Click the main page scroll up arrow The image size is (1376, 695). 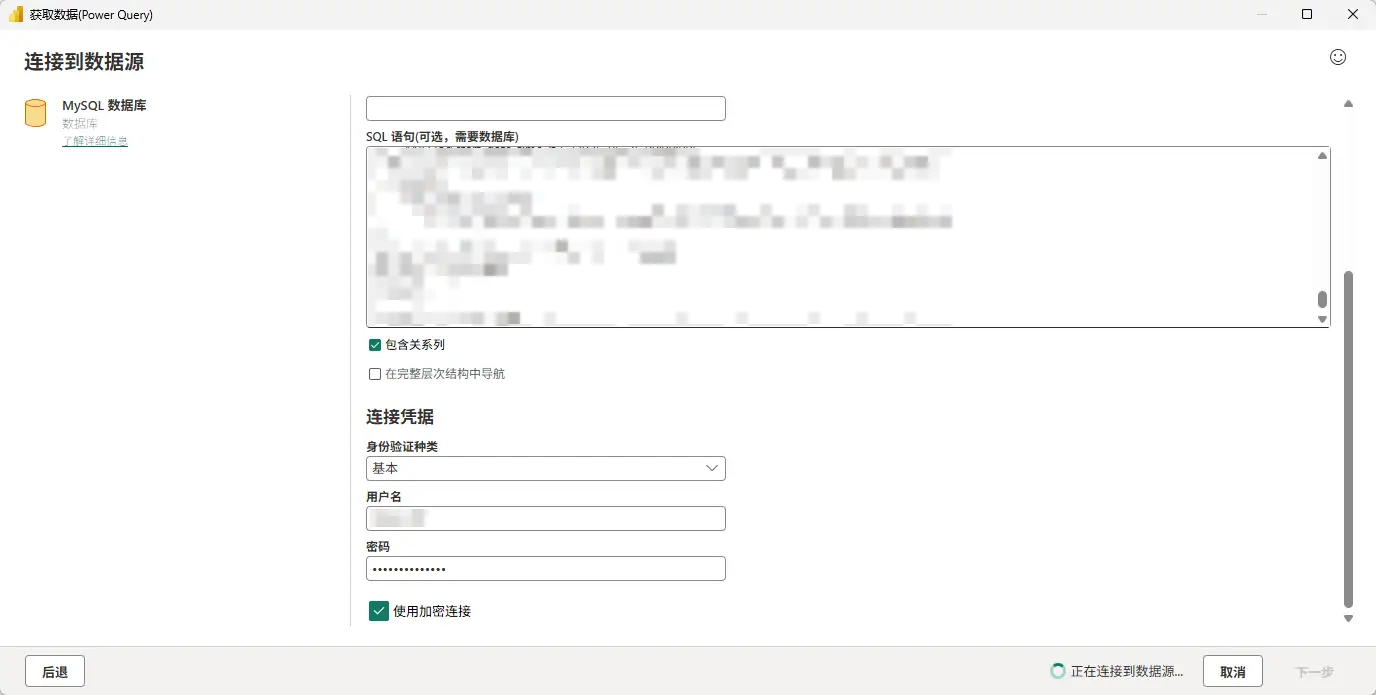[1348, 104]
